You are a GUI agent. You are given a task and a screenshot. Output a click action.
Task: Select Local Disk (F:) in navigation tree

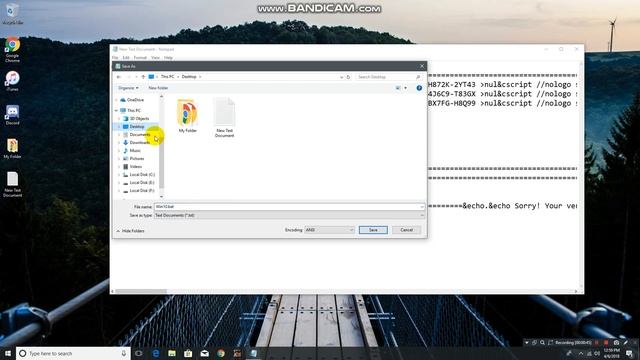[142, 191]
